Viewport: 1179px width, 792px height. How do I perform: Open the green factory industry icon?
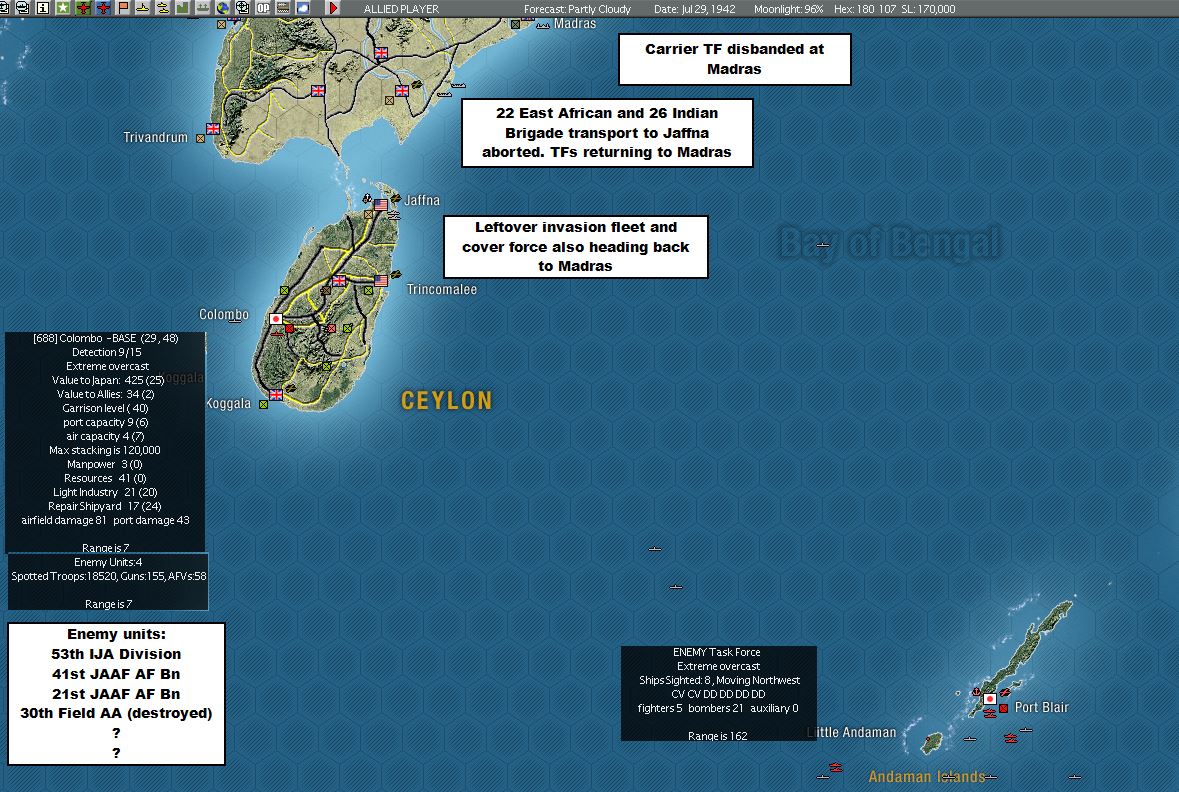pos(183,8)
